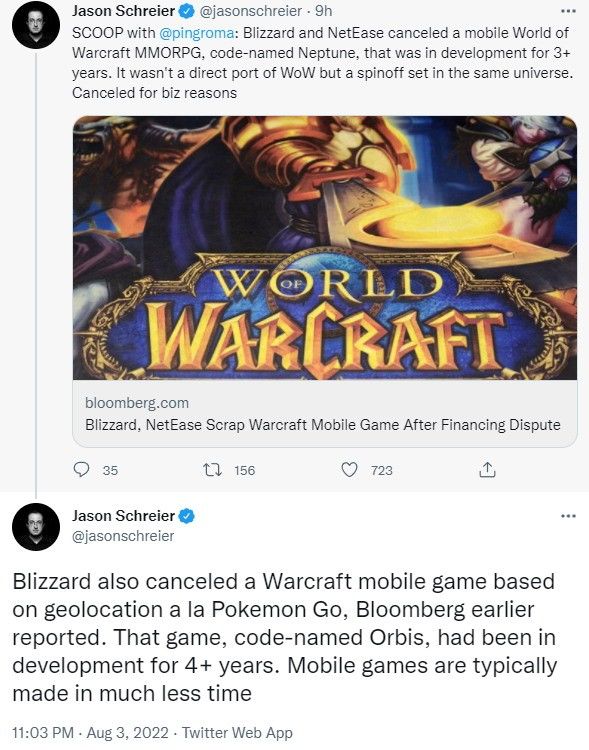Open the bloomberg.com link card domain
Viewport: 589px width, 750px height.
[137, 403]
